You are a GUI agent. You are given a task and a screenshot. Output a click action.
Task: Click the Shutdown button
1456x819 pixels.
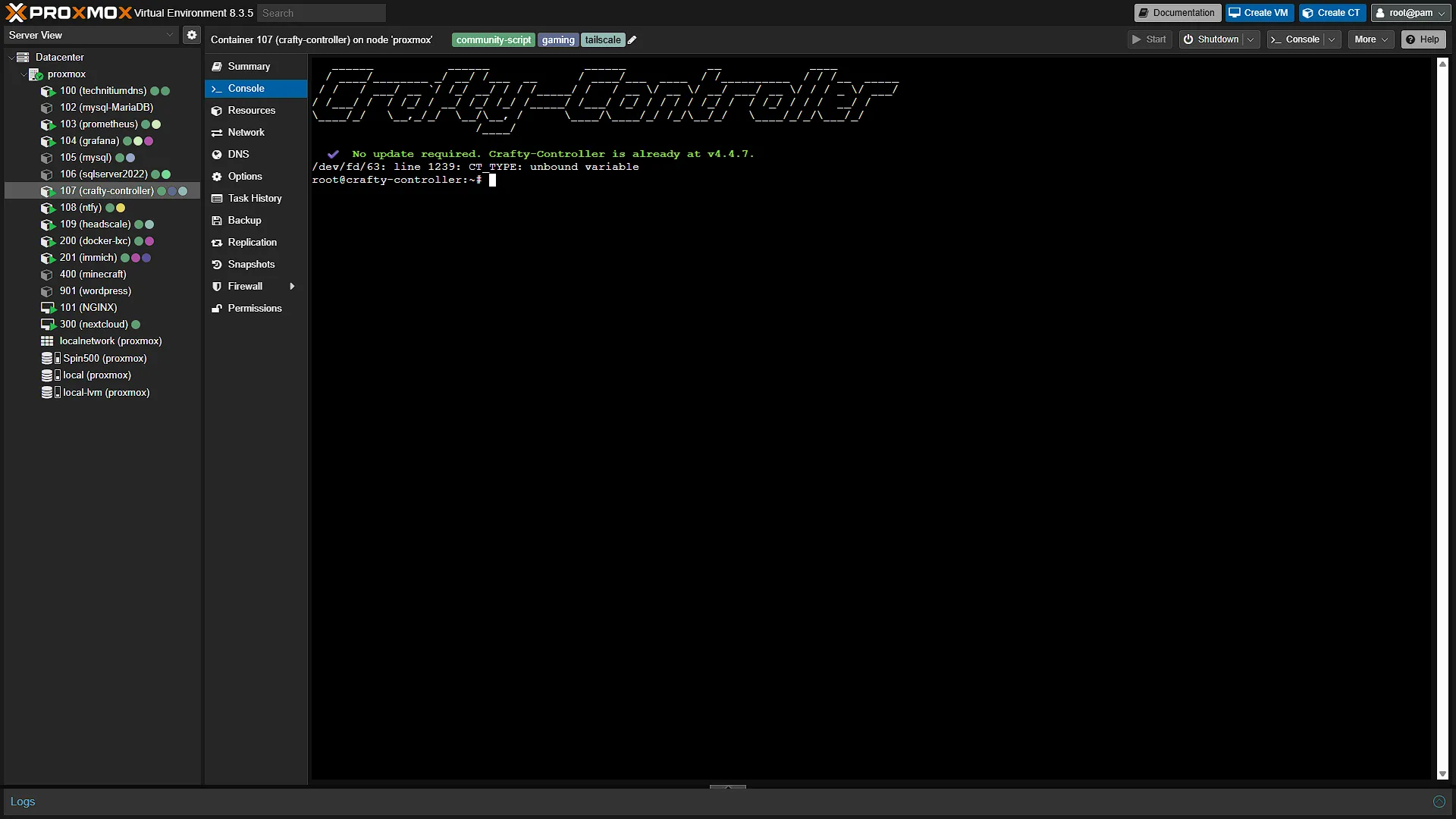coord(1212,39)
